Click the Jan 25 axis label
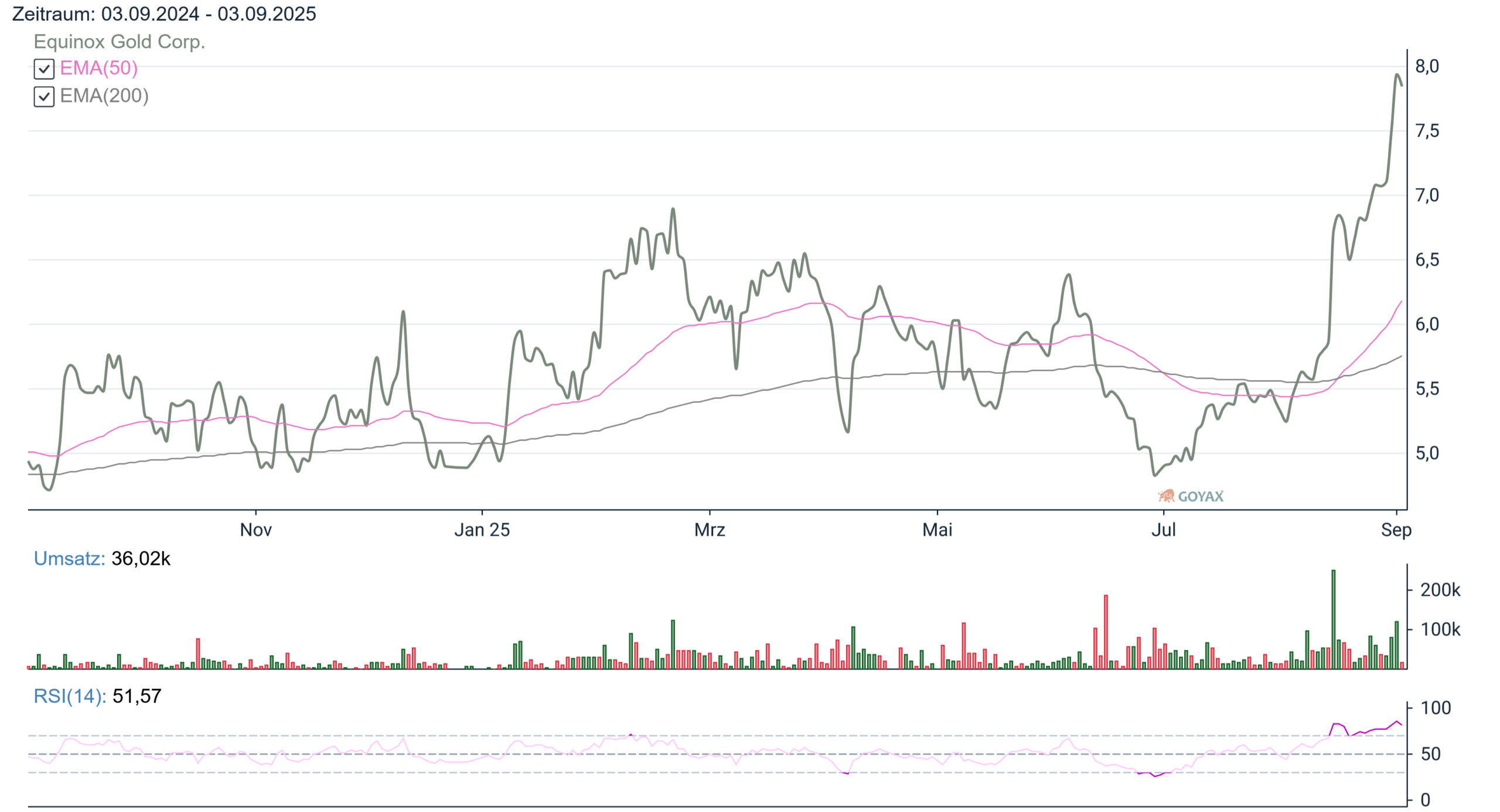 482,530
